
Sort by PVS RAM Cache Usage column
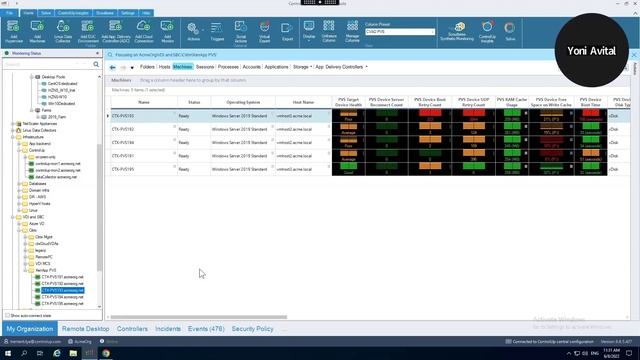(x=512, y=102)
